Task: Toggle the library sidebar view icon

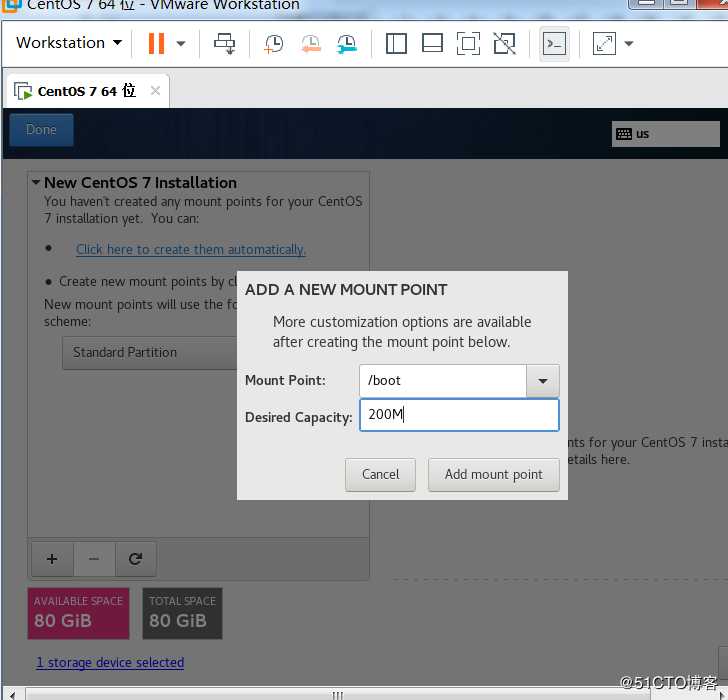Action: point(396,44)
